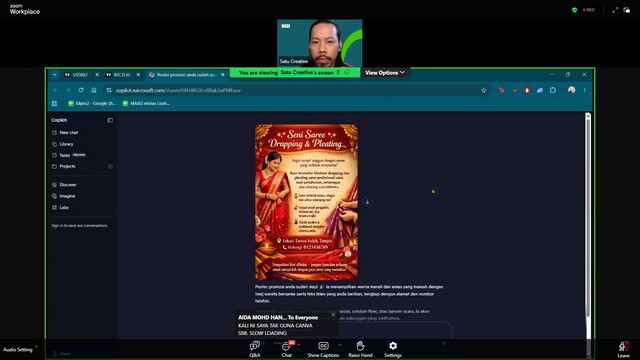Expand the View Options dropdown
Screen dimensions: 640x360
(x=384, y=73)
